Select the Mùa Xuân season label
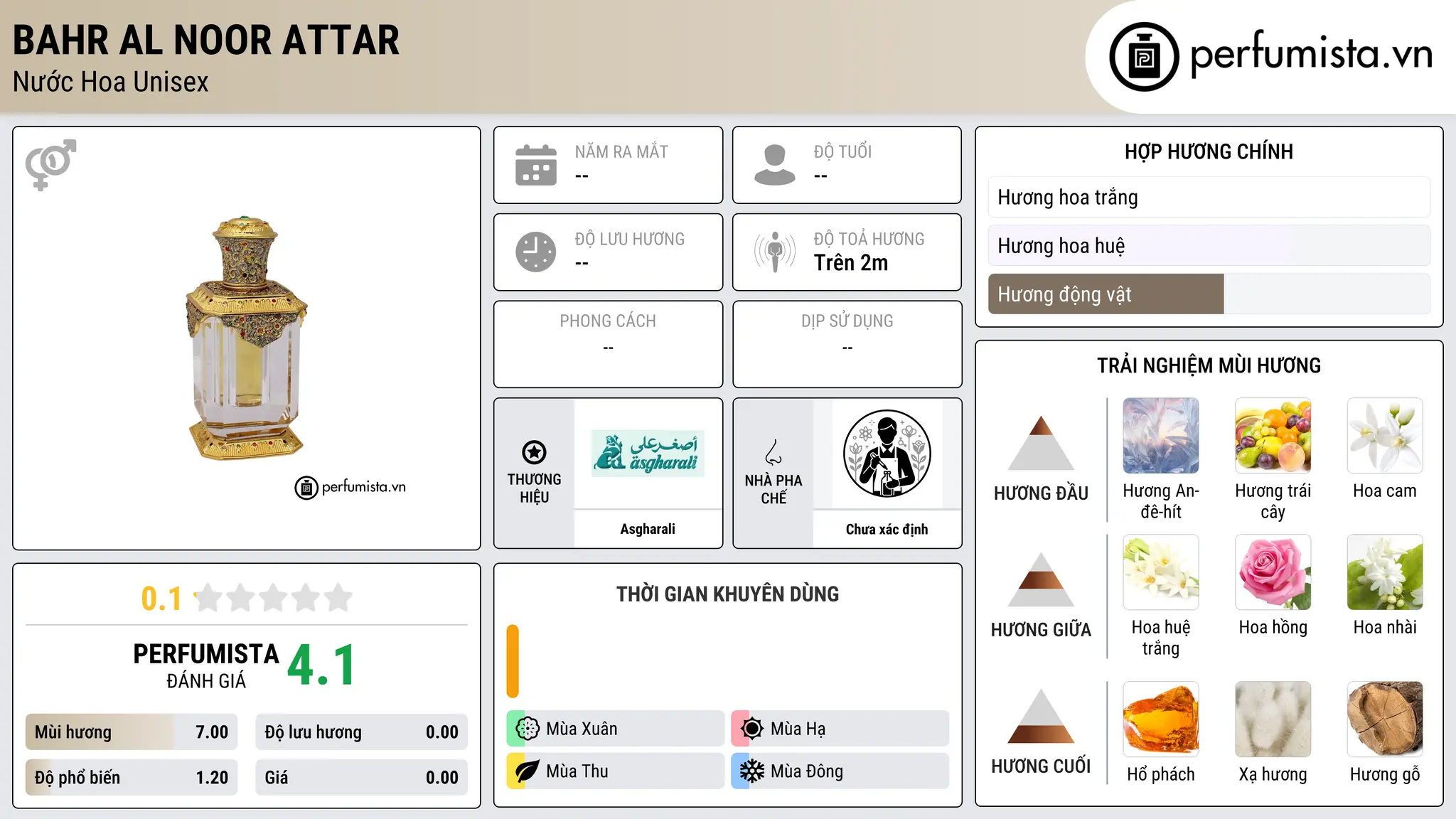 [582, 729]
